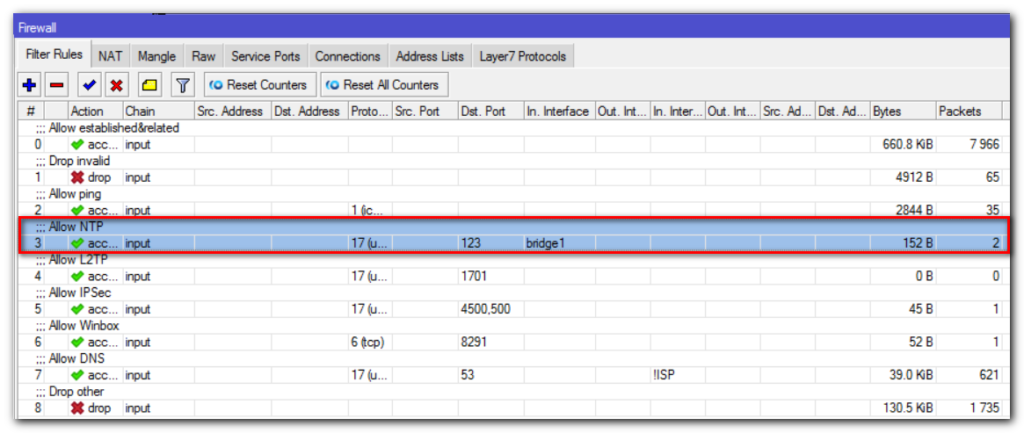This screenshot has height=433, width=1024.
Task: Click the blue checkmark enable icon
Action: (90, 86)
